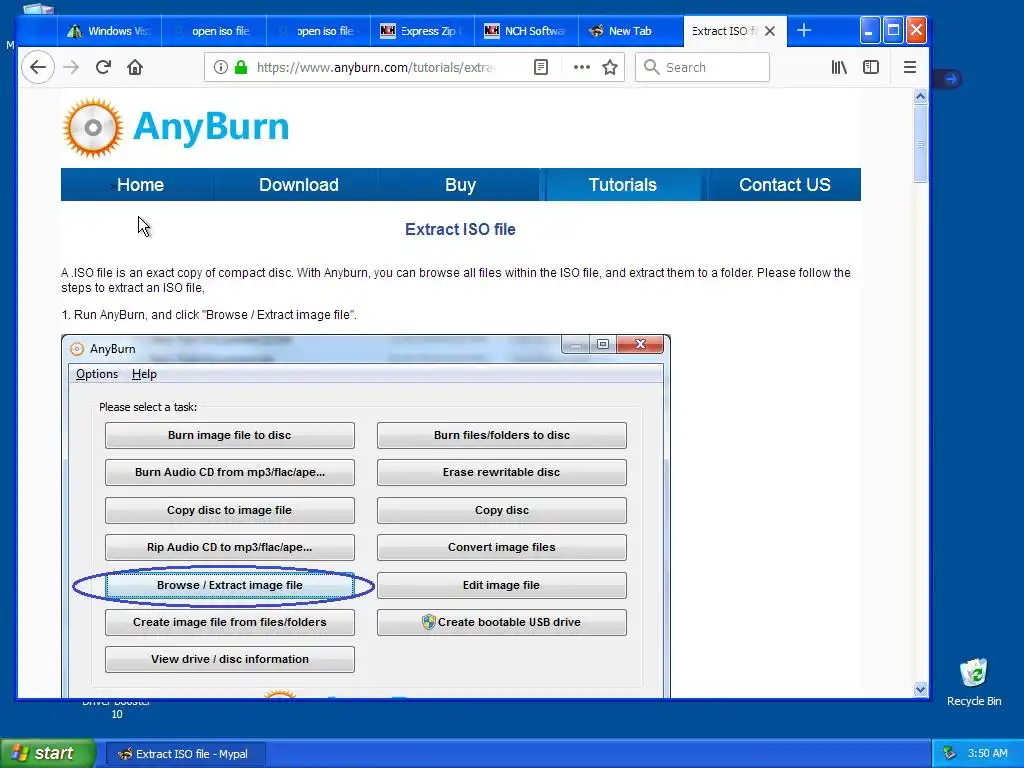Click the clock showing 3:50 AM
1024x768 pixels.
(x=987, y=754)
